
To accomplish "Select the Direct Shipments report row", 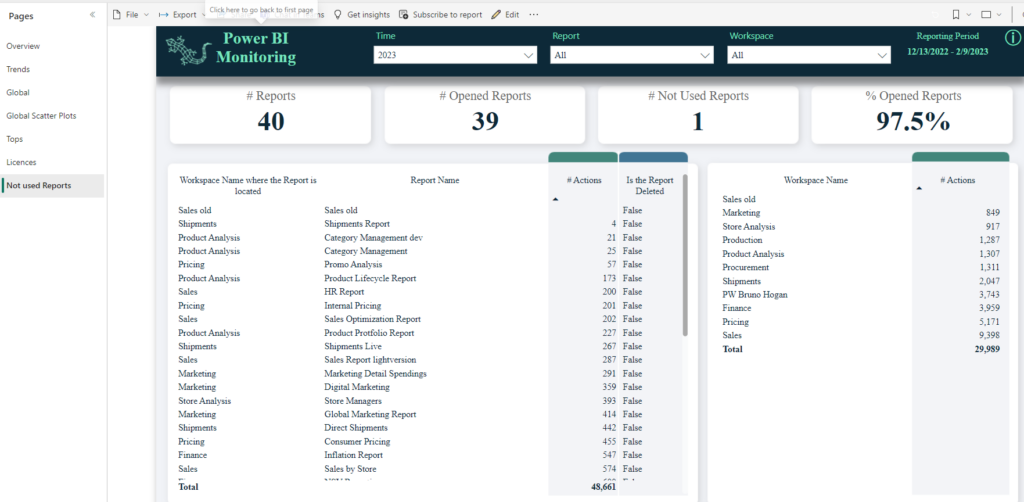I will pos(356,428).
